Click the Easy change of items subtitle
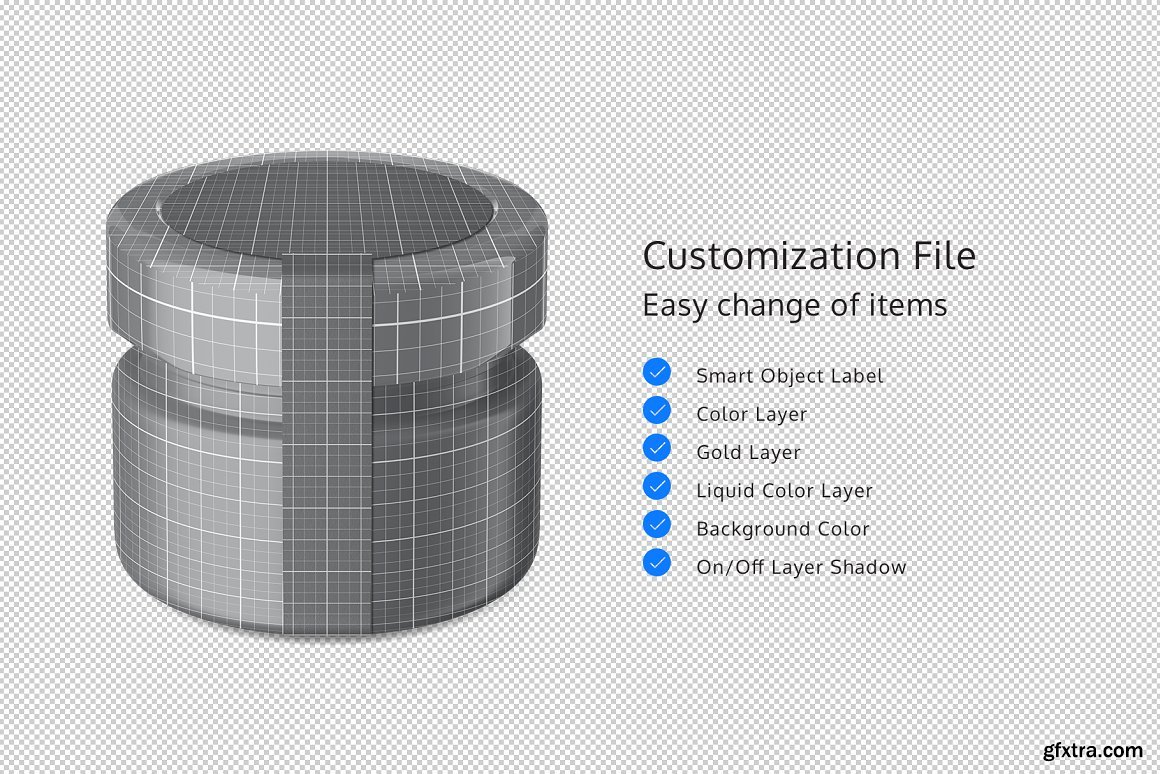This screenshot has height=774, width=1160. (794, 305)
